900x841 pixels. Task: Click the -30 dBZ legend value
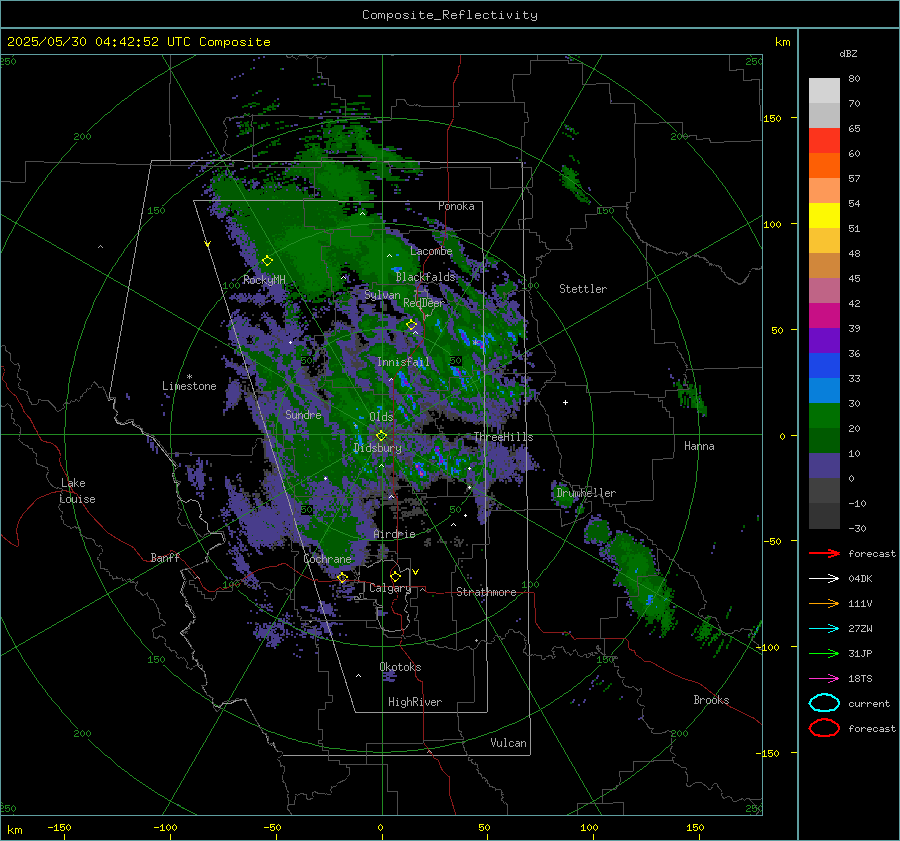tap(857, 528)
